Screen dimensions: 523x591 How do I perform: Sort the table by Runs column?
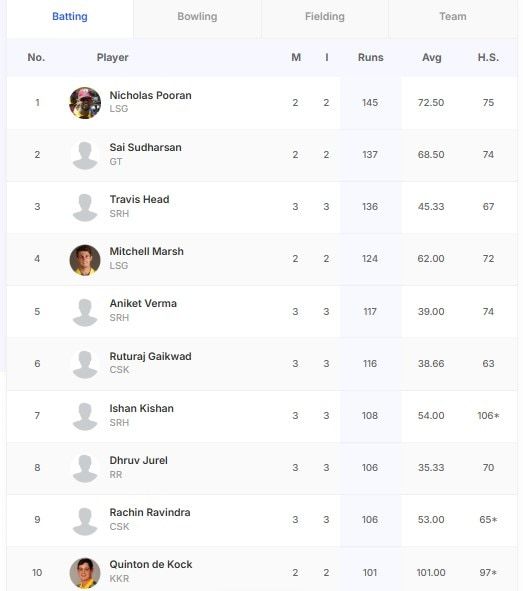[370, 57]
